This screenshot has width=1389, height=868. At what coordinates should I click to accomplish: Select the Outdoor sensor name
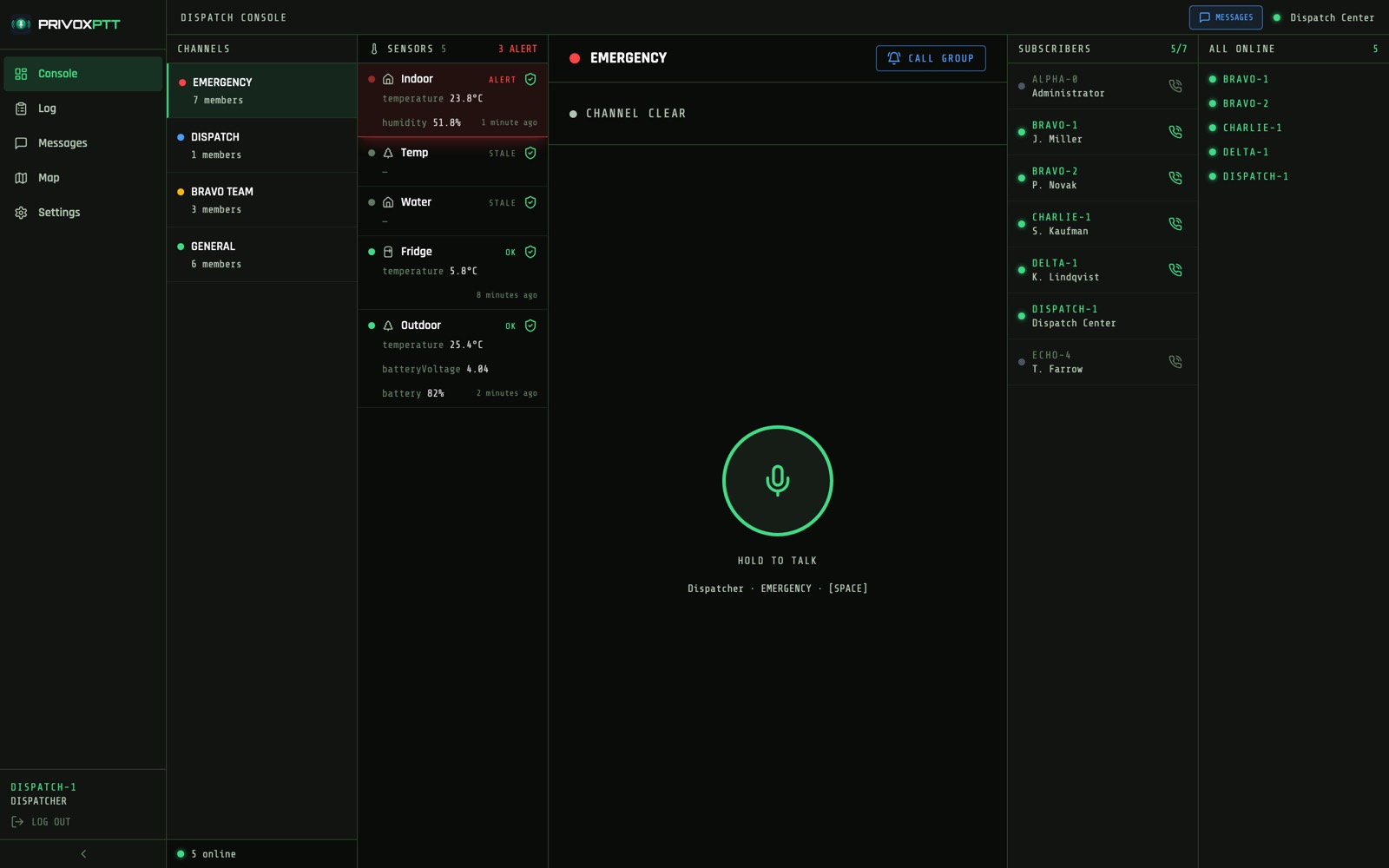pyautogui.click(x=421, y=325)
